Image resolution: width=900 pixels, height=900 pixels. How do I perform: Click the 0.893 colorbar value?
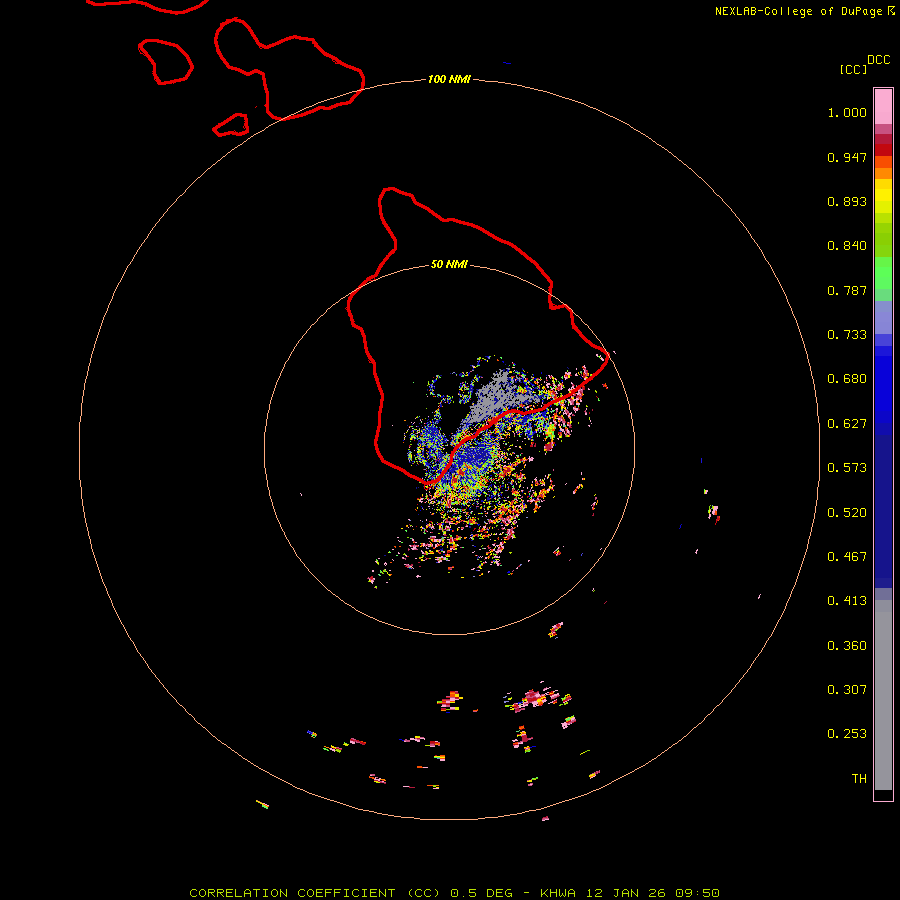point(847,201)
